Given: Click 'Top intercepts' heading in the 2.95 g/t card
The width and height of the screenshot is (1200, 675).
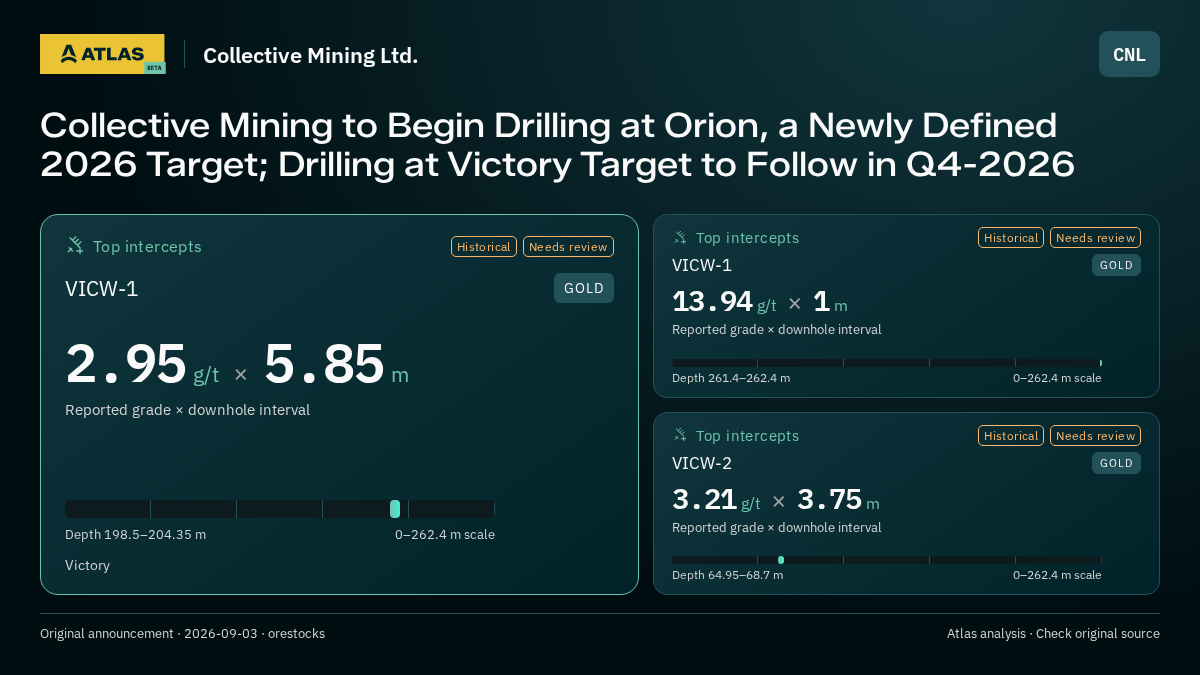Looking at the screenshot, I should (x=147, y=246).
